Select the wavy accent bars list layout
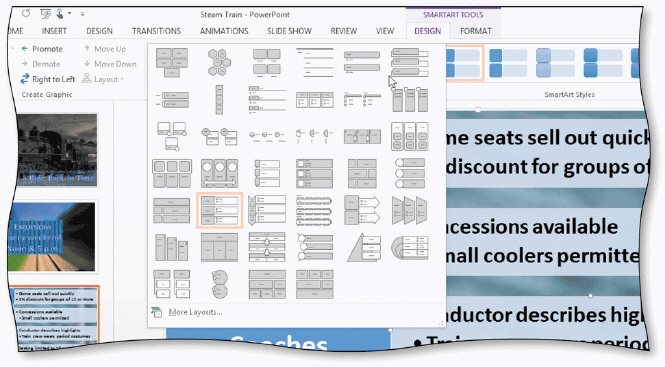This screenshot has width=665, height=367. pos(314,210)
